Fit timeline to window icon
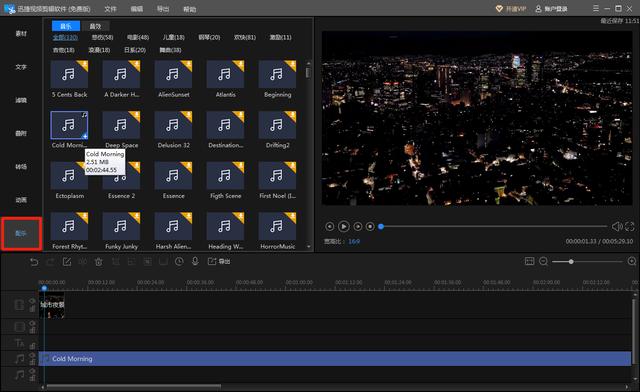This screenshot has width=640, height=392. 529,261
